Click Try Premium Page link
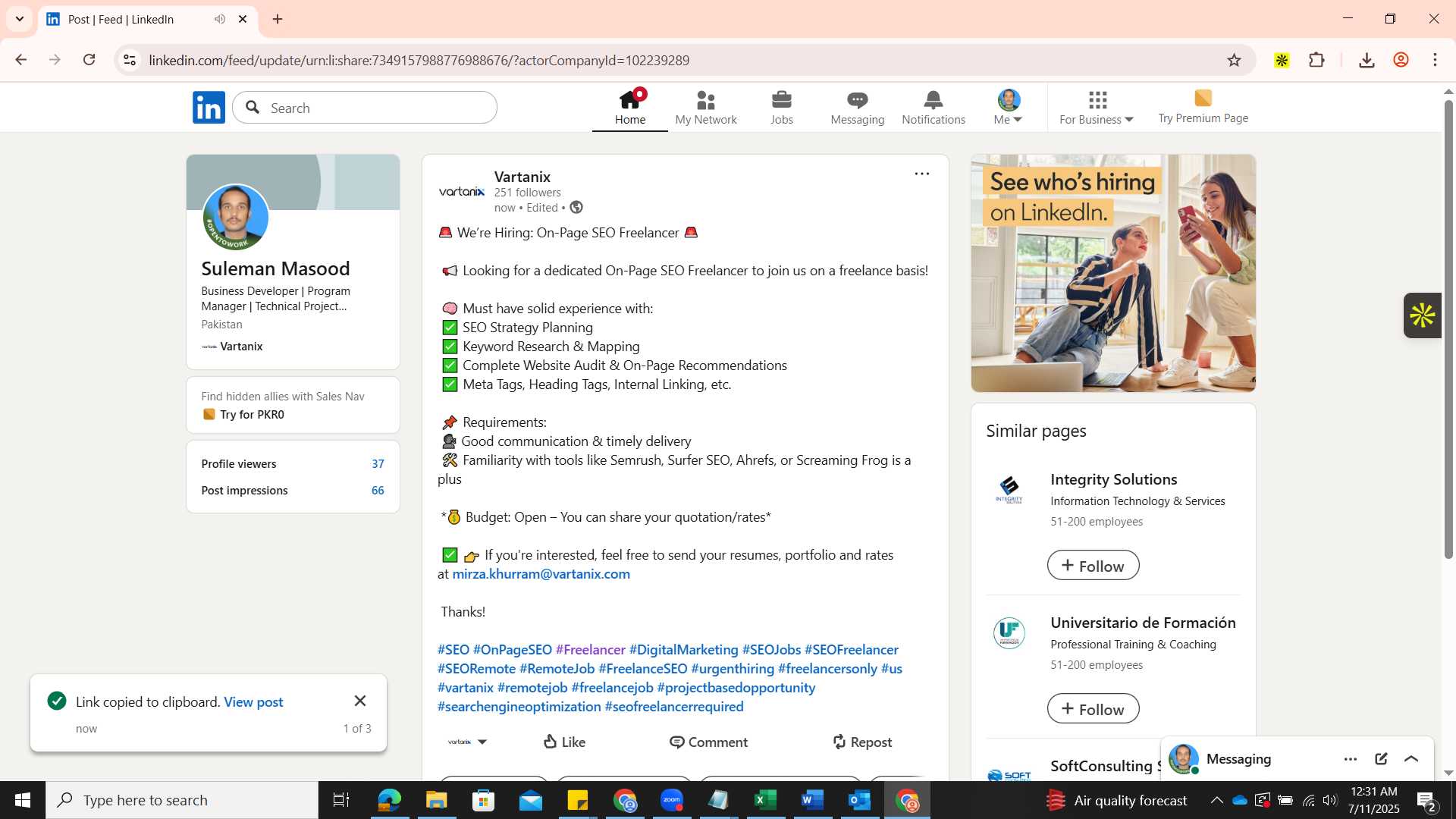The height and width of the screenshot is (819, 1456). click(1203, 107)
